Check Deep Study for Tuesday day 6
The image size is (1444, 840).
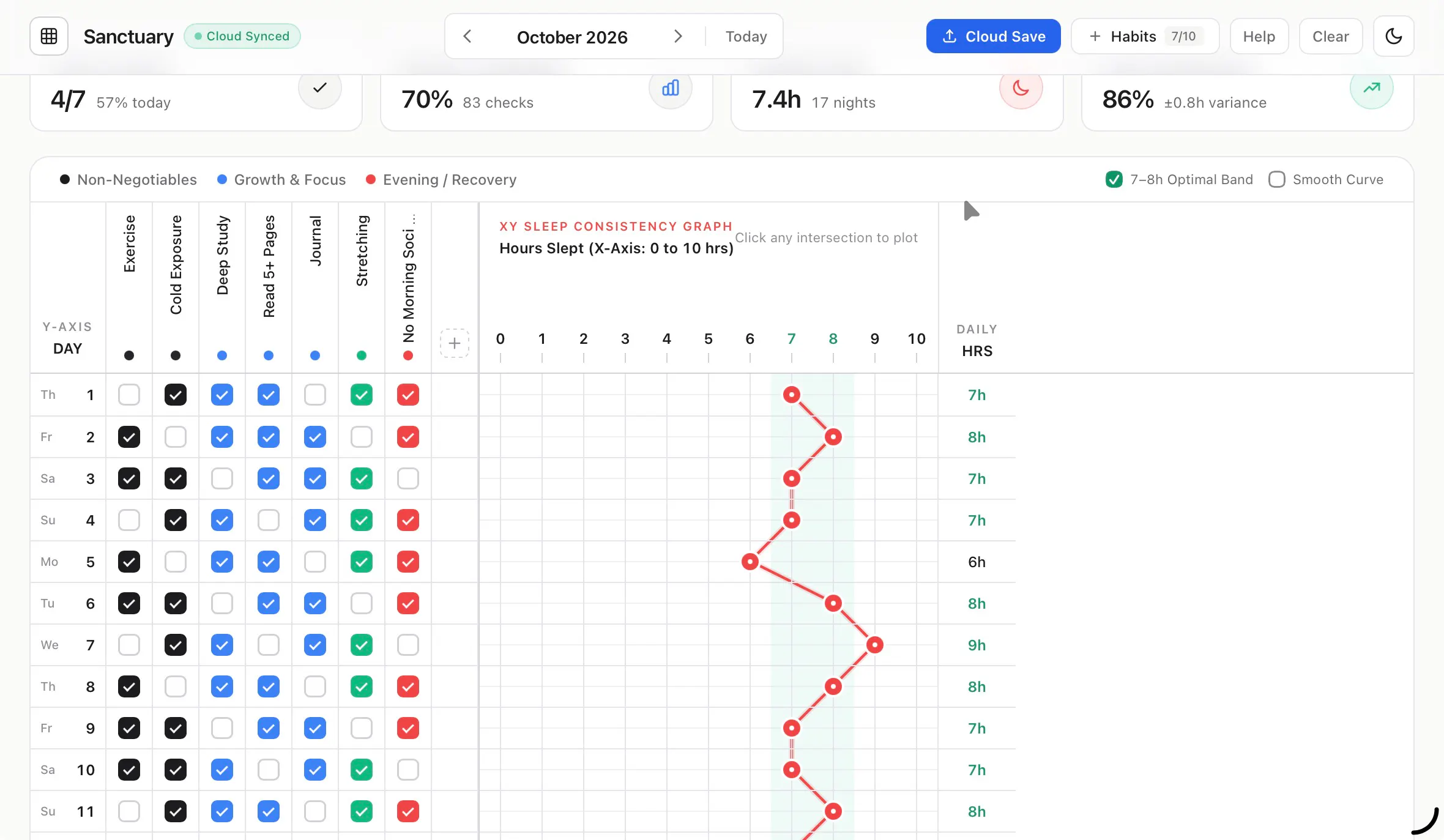(222, 603)
